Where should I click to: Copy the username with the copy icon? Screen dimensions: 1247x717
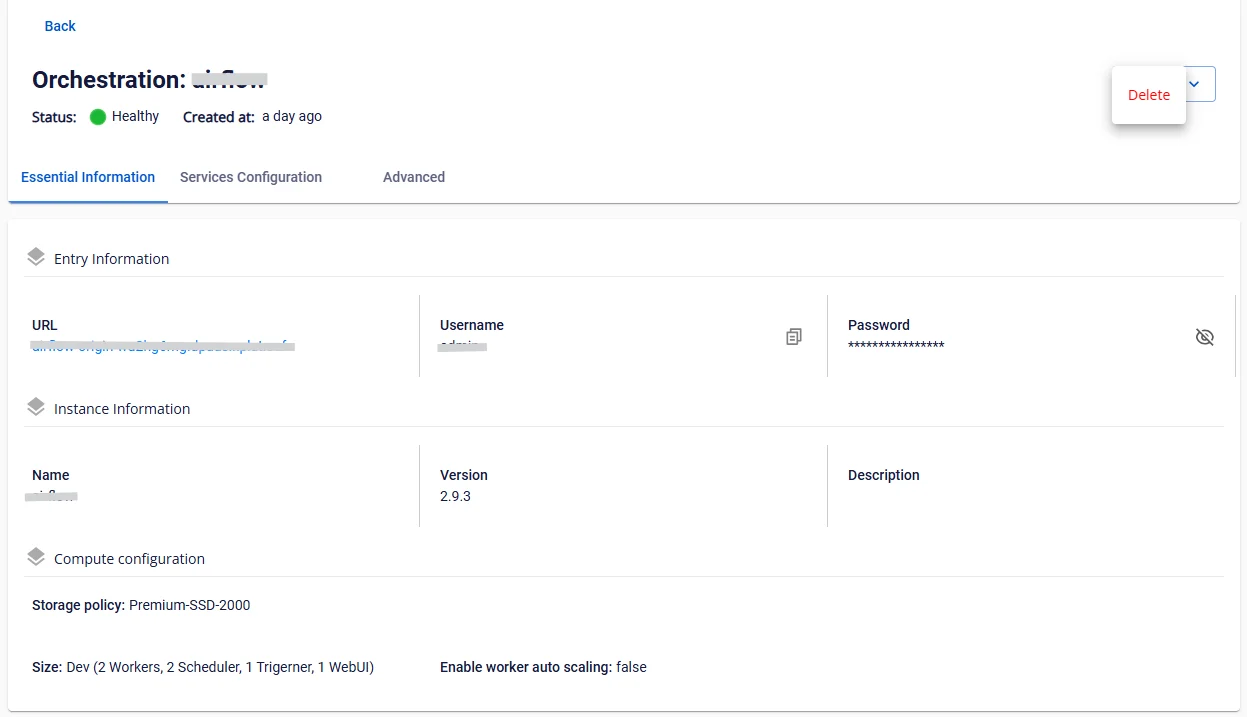click(794, 337)
